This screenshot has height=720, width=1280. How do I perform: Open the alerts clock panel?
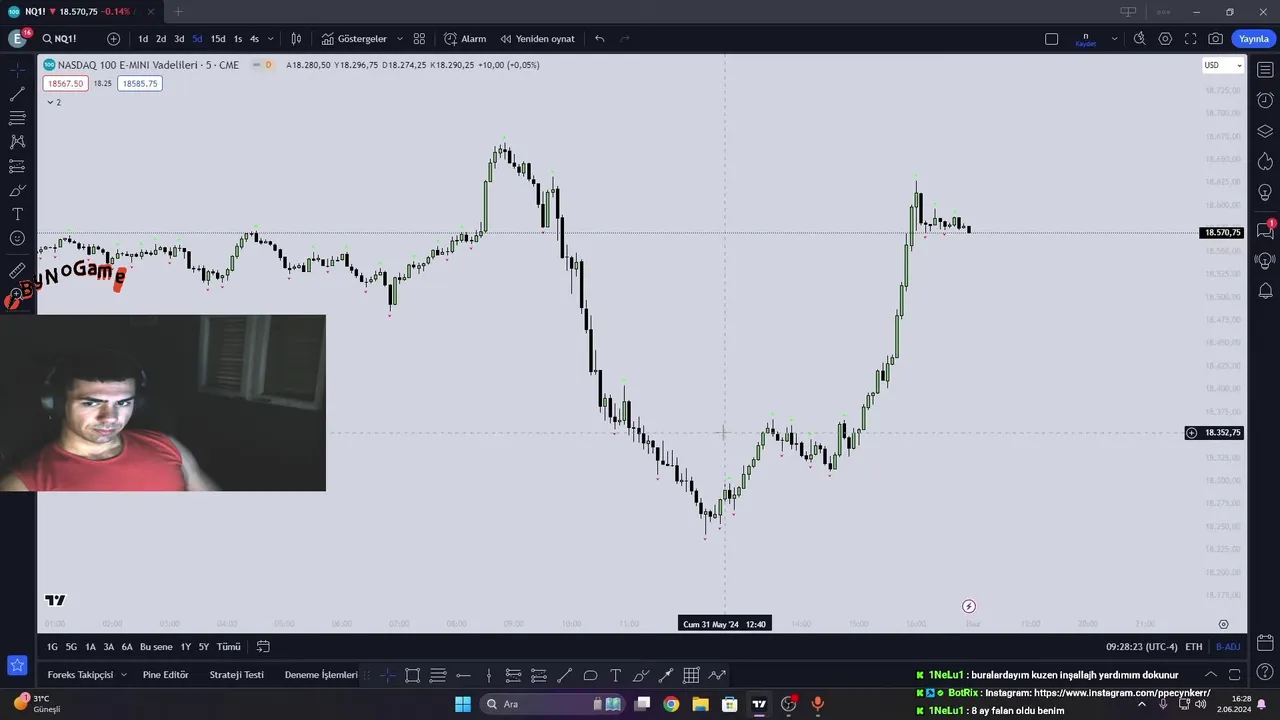(x=1265, y=100)
